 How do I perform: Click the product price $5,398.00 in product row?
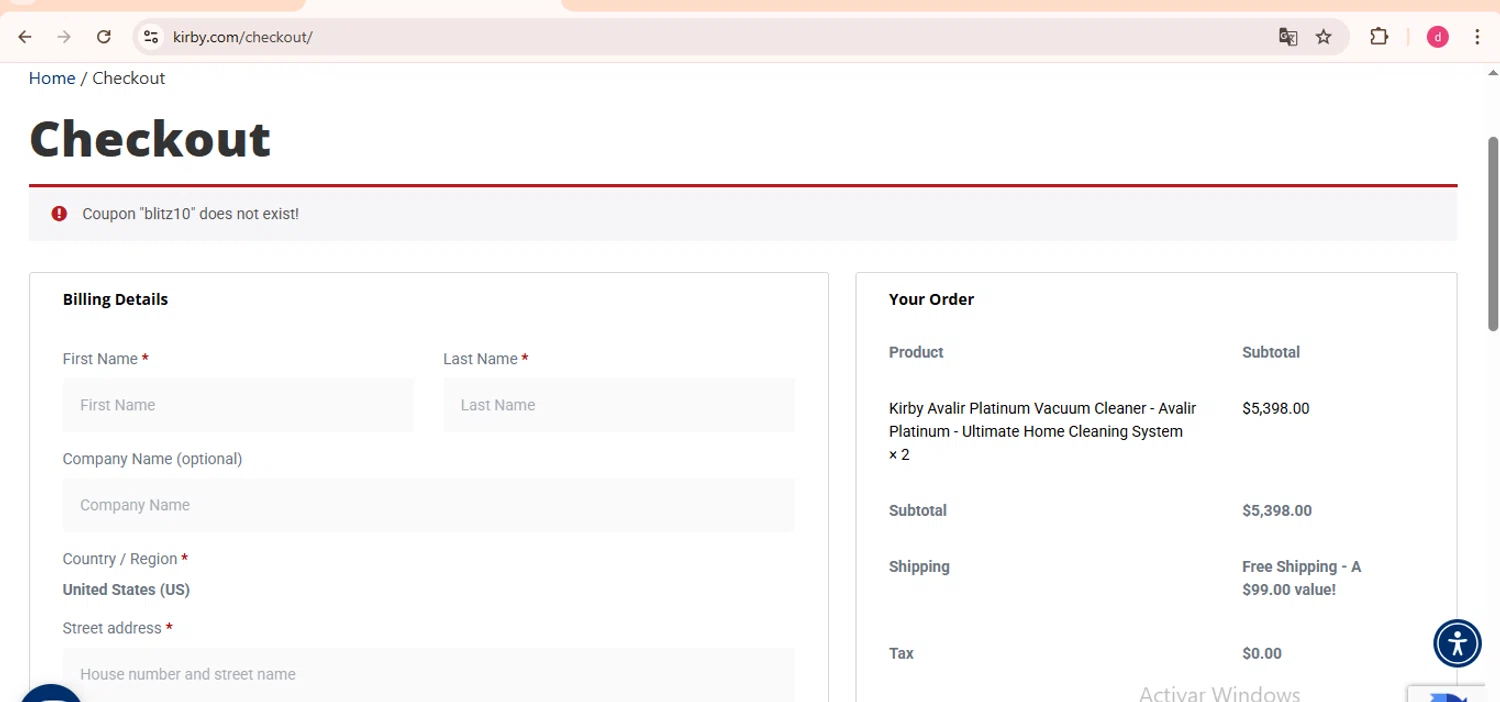pyautogui.click(x=1275, y=408)
